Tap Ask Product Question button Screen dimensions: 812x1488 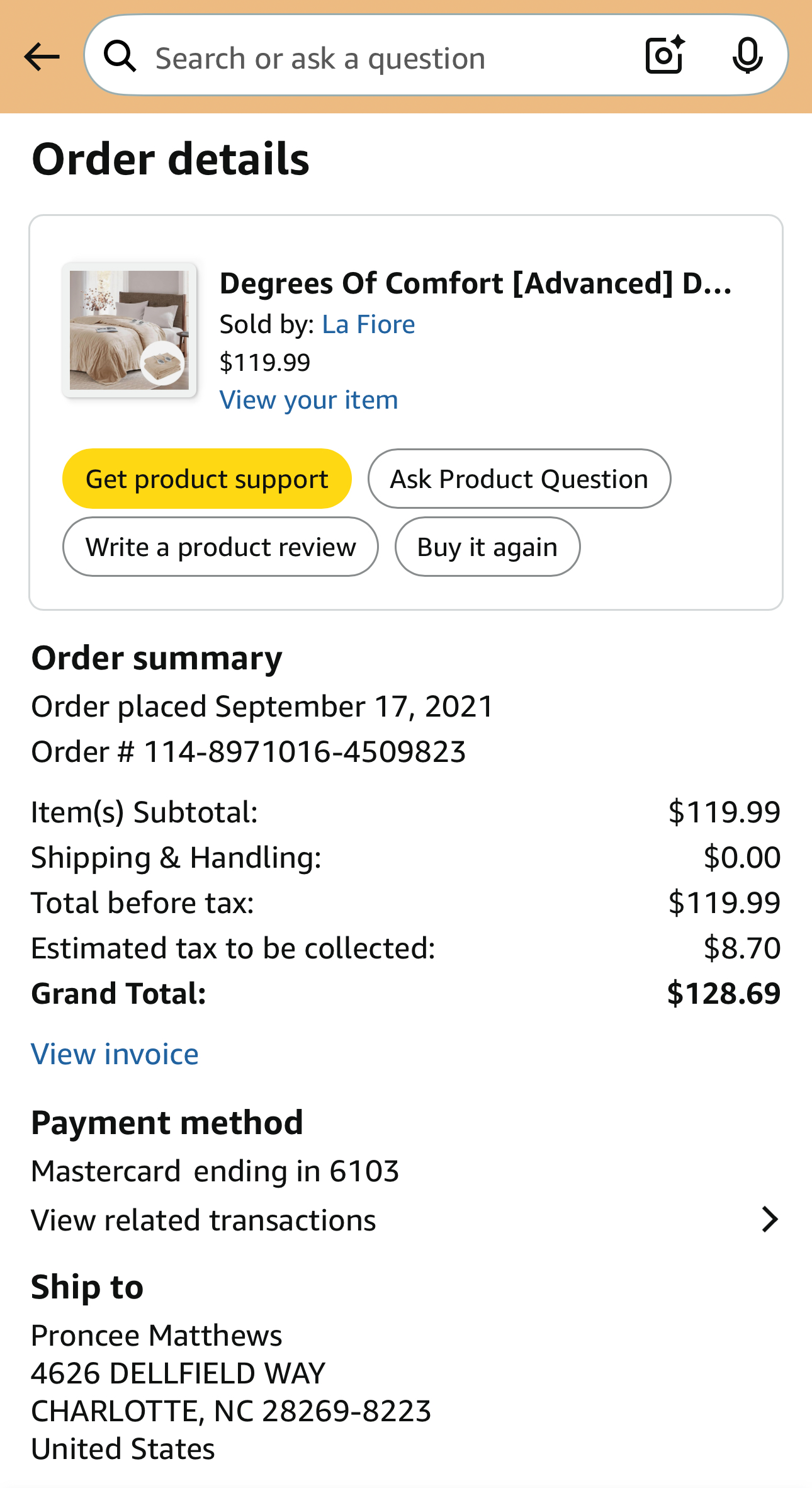[x=519, y=479]
